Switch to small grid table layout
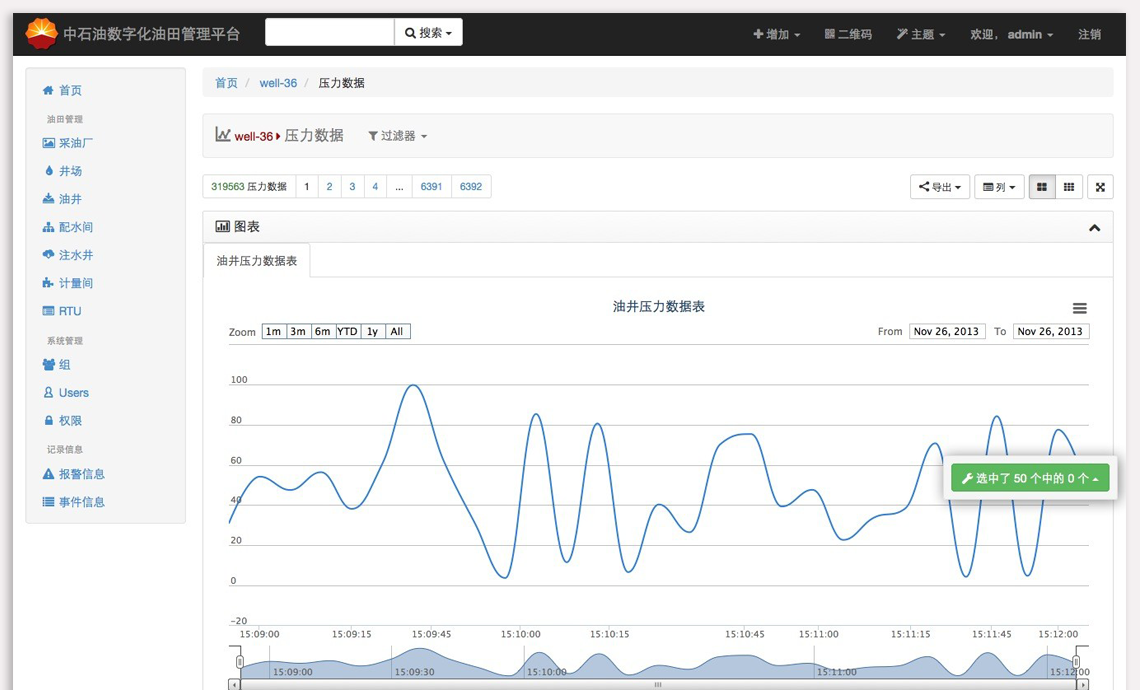1140x690 pixels. [x=1069, y=187]
